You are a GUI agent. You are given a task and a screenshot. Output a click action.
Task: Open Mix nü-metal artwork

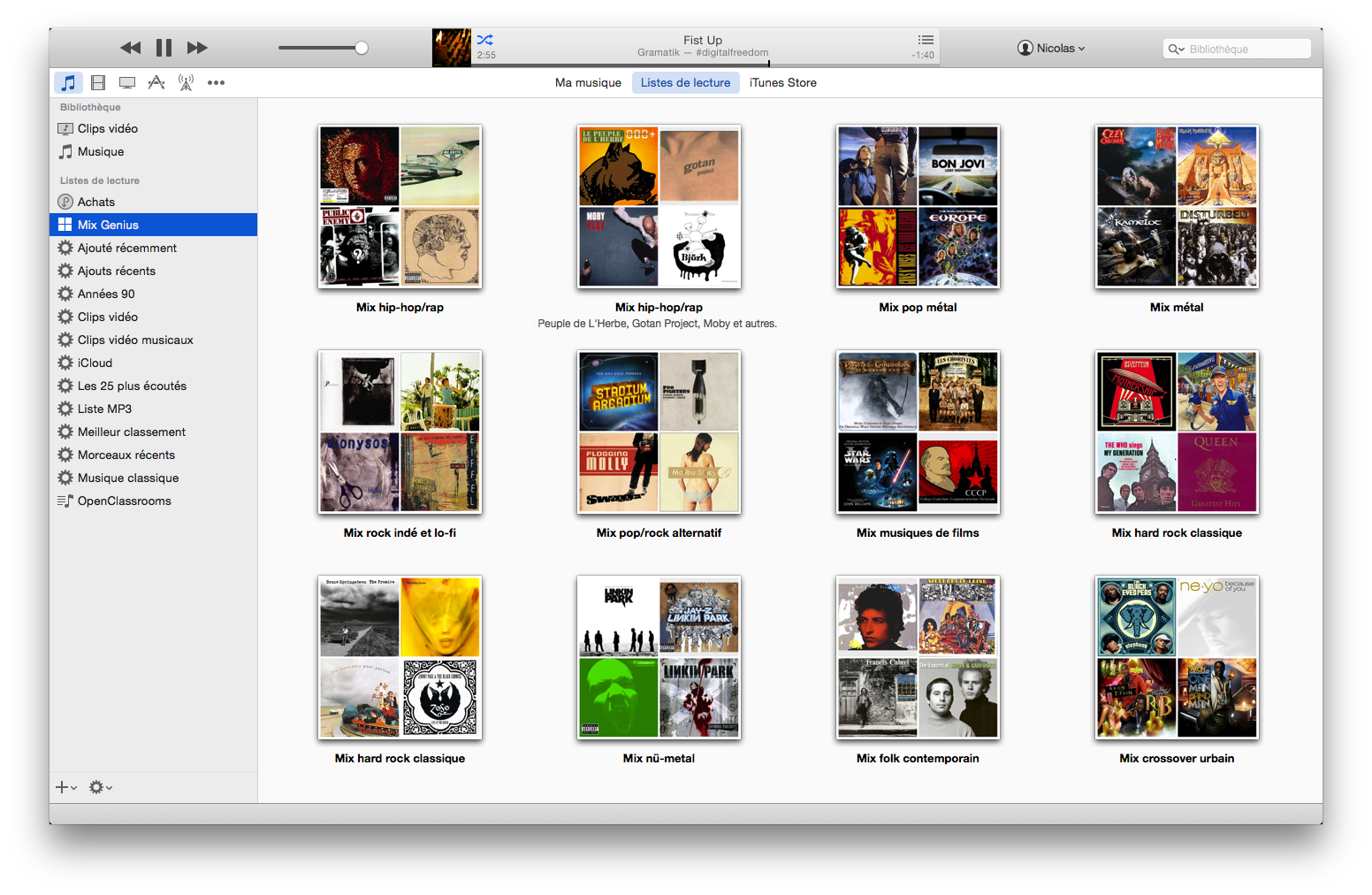tap(659, 657)
